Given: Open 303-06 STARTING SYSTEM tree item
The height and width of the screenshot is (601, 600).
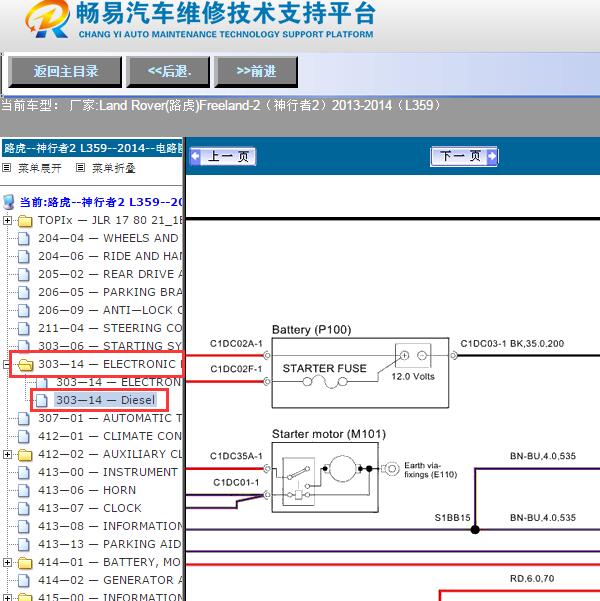Looking at the screenshot, I should (x=110, y=346).
